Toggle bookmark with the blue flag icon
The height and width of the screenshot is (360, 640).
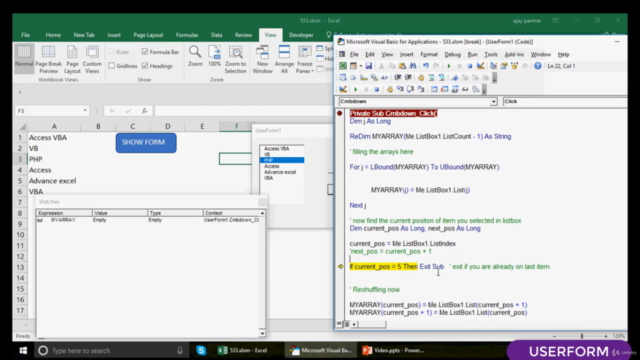(x=455, y=78)
